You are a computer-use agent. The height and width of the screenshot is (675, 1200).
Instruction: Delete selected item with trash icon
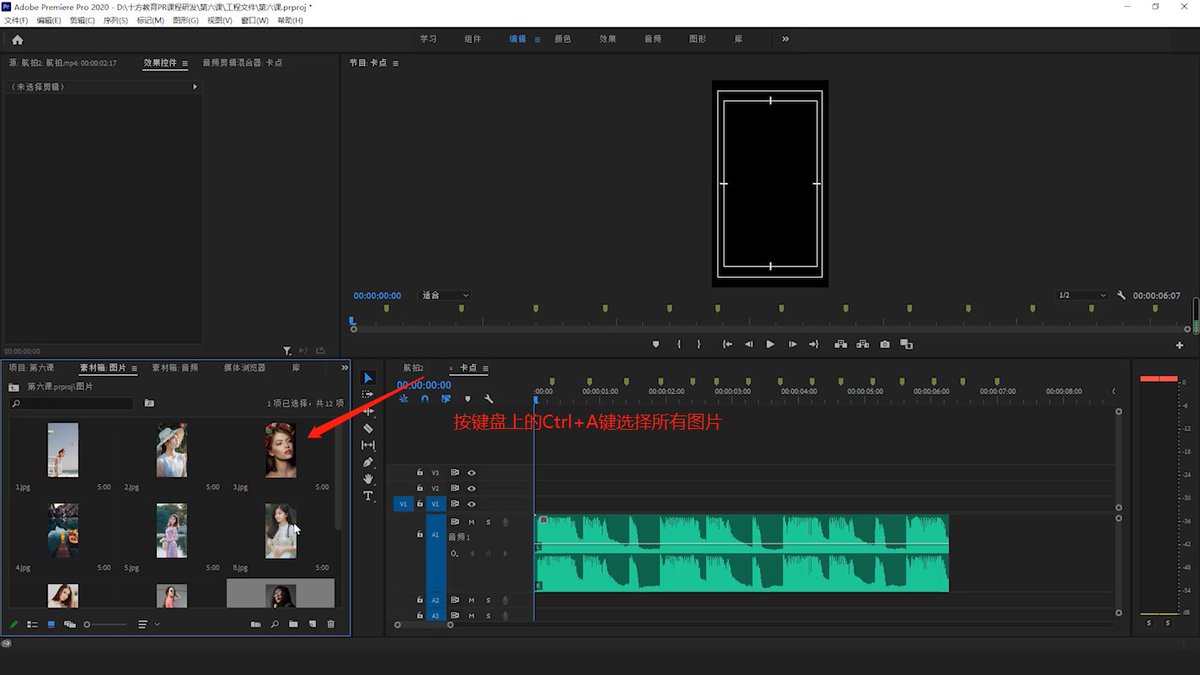coord(331,624)
